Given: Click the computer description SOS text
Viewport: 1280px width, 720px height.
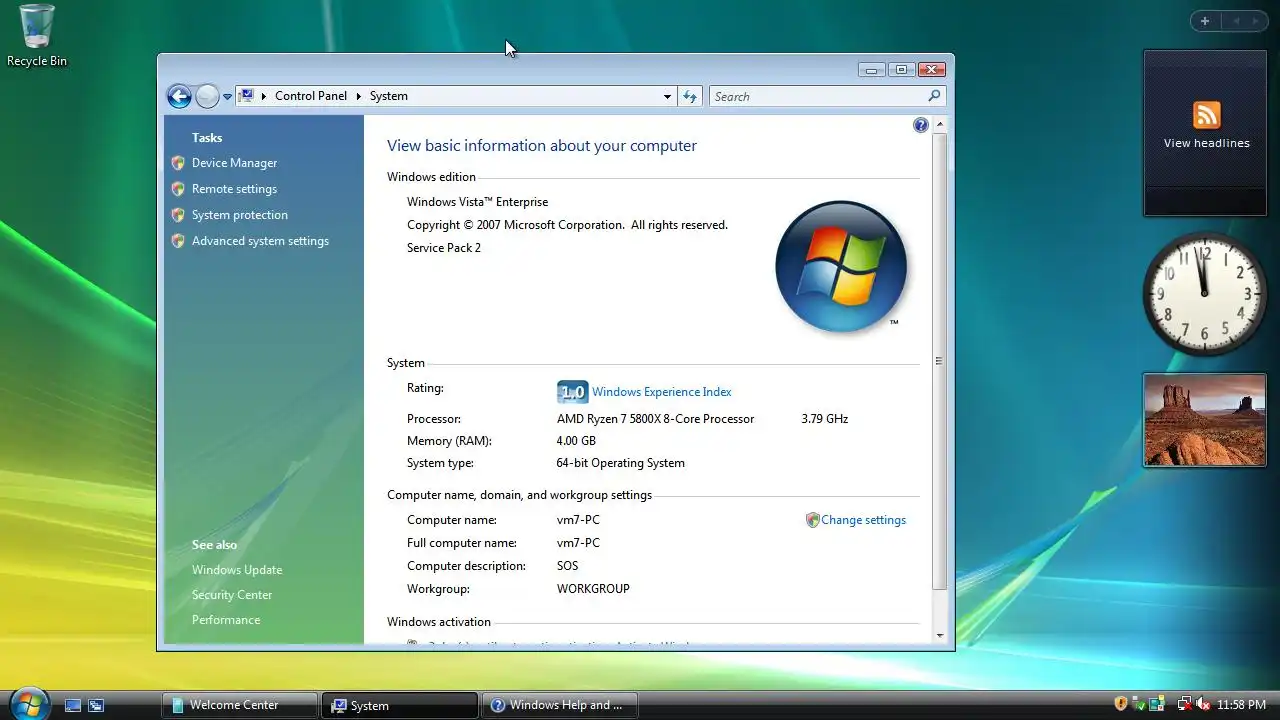Looking at the screenshot, I should (567, 566).
